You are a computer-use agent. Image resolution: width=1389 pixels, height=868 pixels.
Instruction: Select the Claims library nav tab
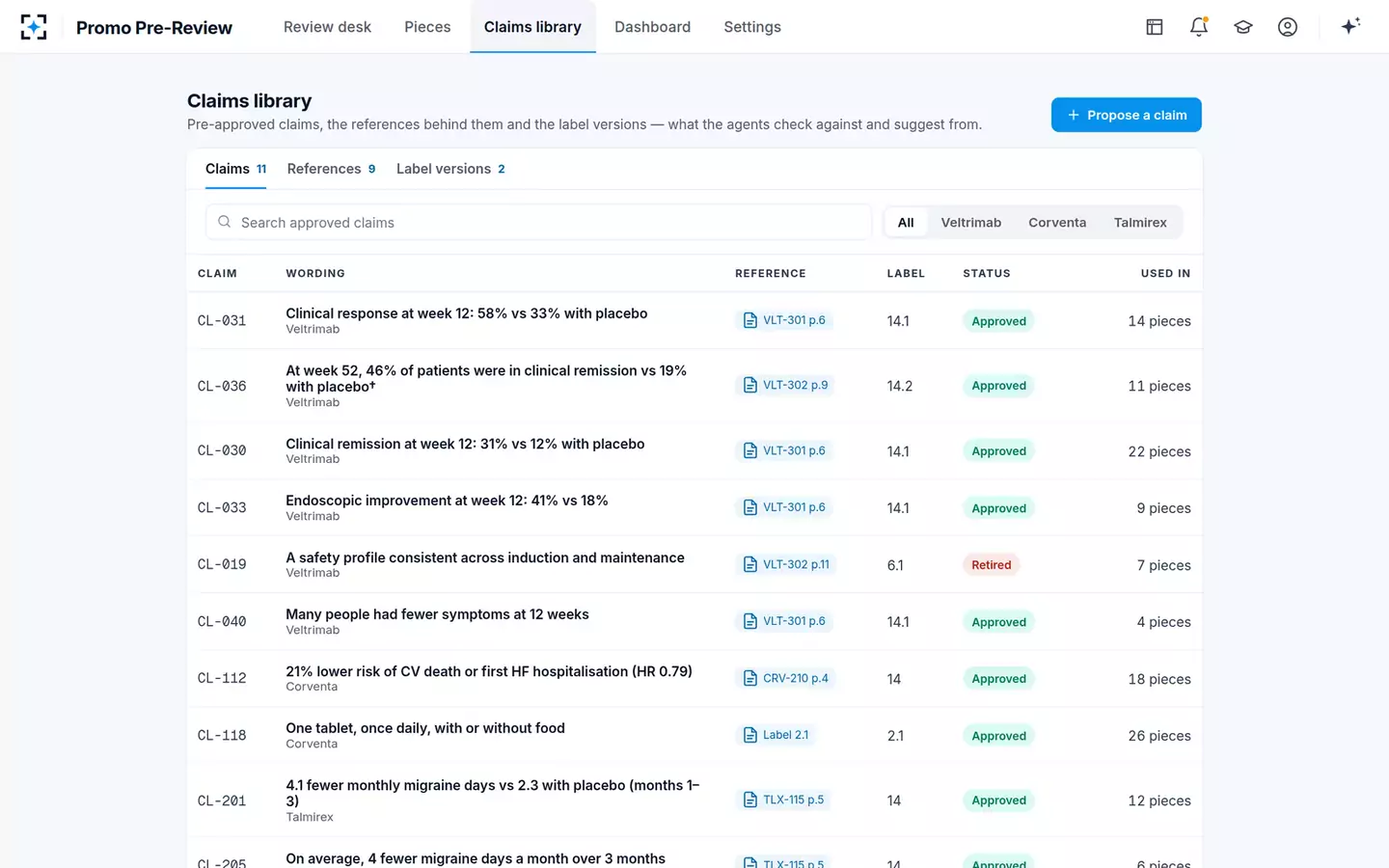coord(532,27)
